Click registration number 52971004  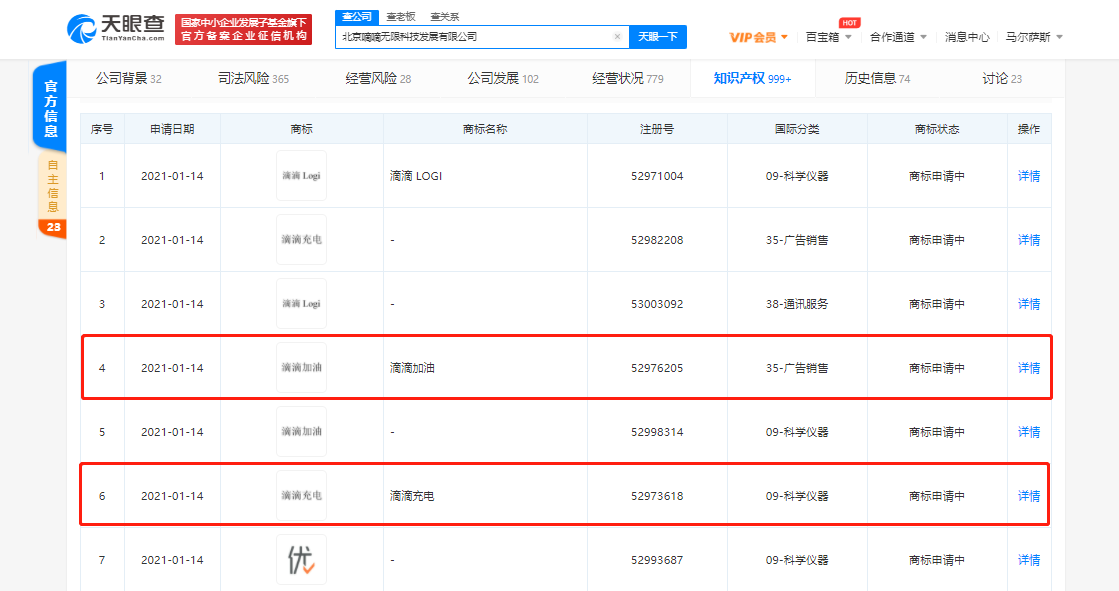[x=657, y=176]
